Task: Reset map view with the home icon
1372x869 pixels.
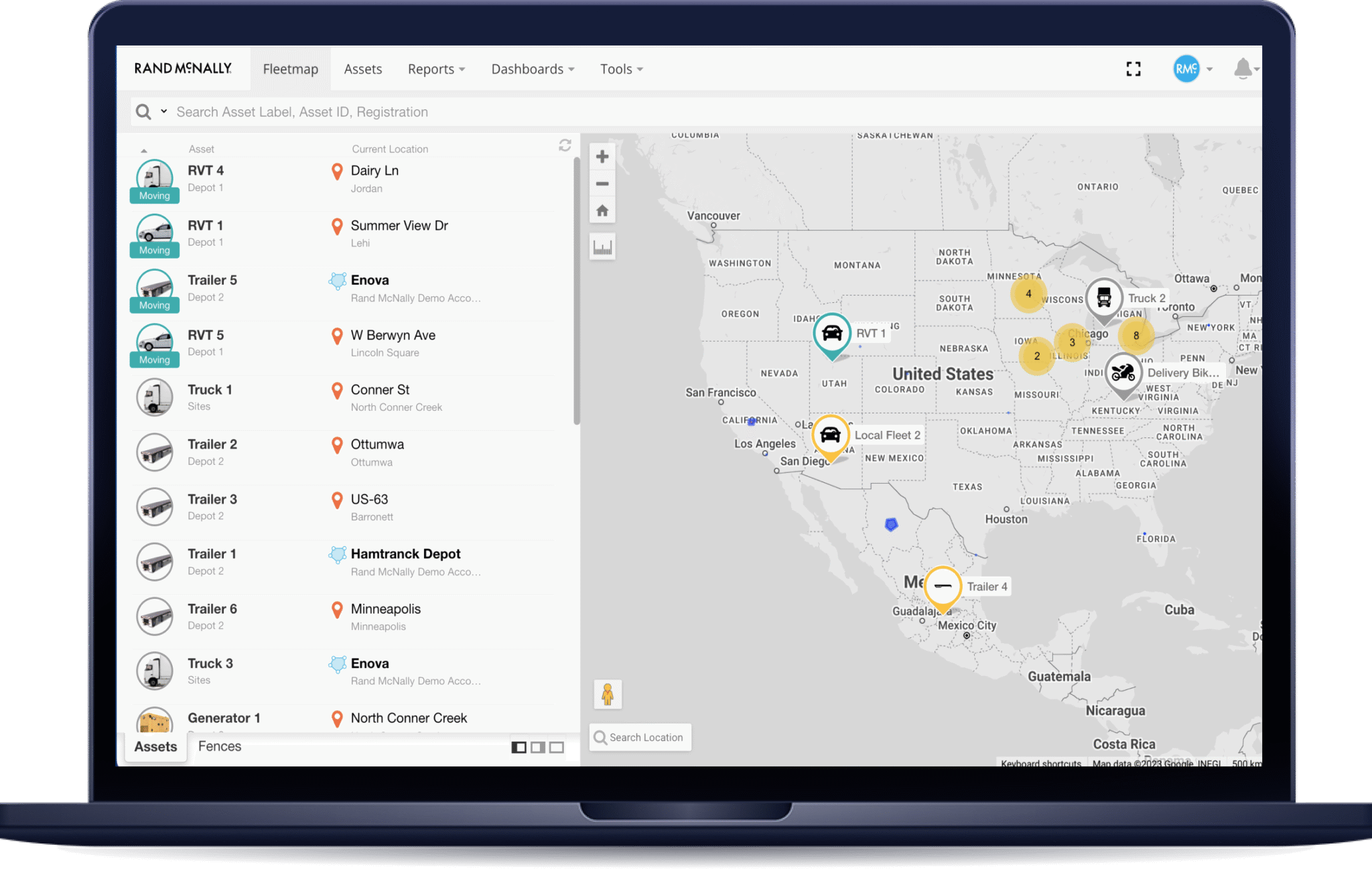Action: [602, 210]
